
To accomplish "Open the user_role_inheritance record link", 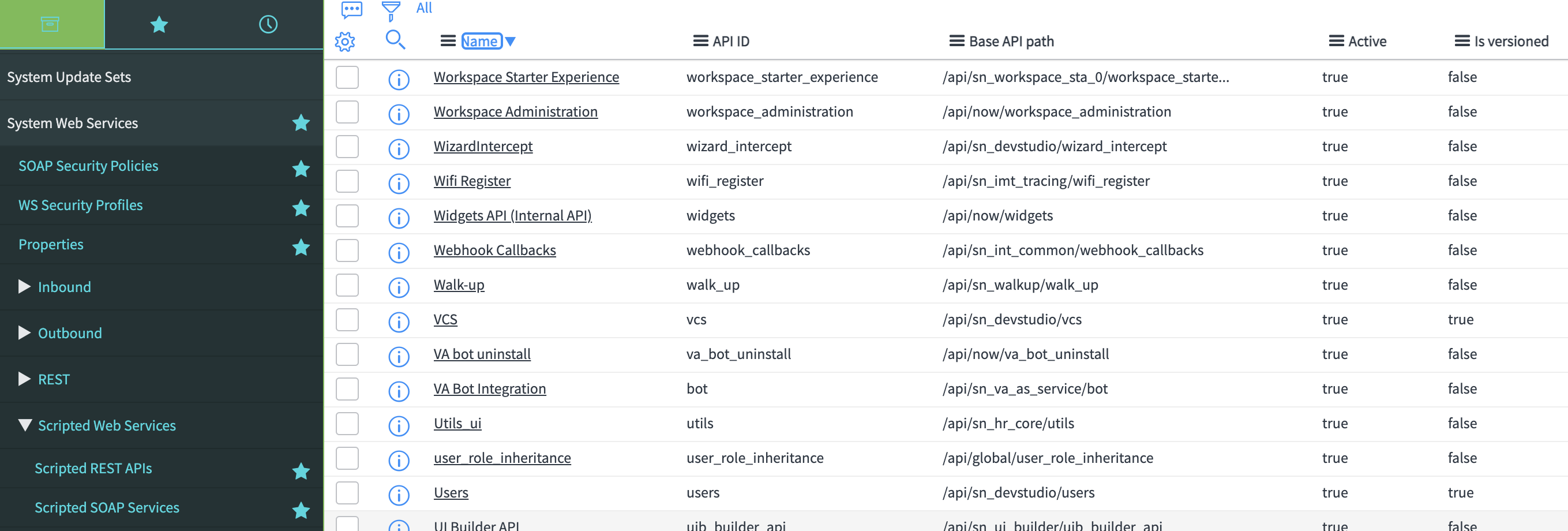I will point(502,458).
